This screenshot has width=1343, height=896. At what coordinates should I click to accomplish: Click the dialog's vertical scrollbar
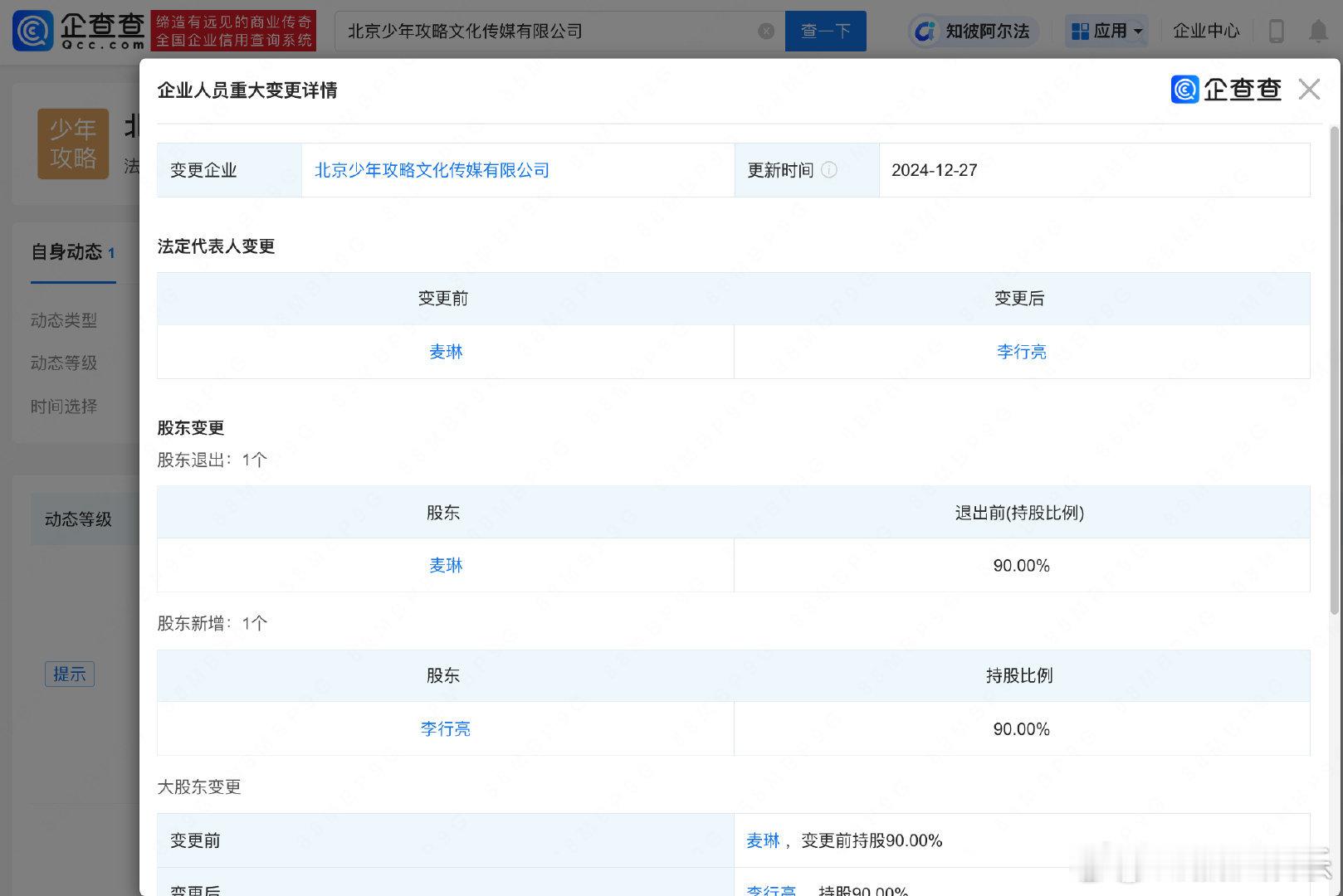[x=1335, y=369]
